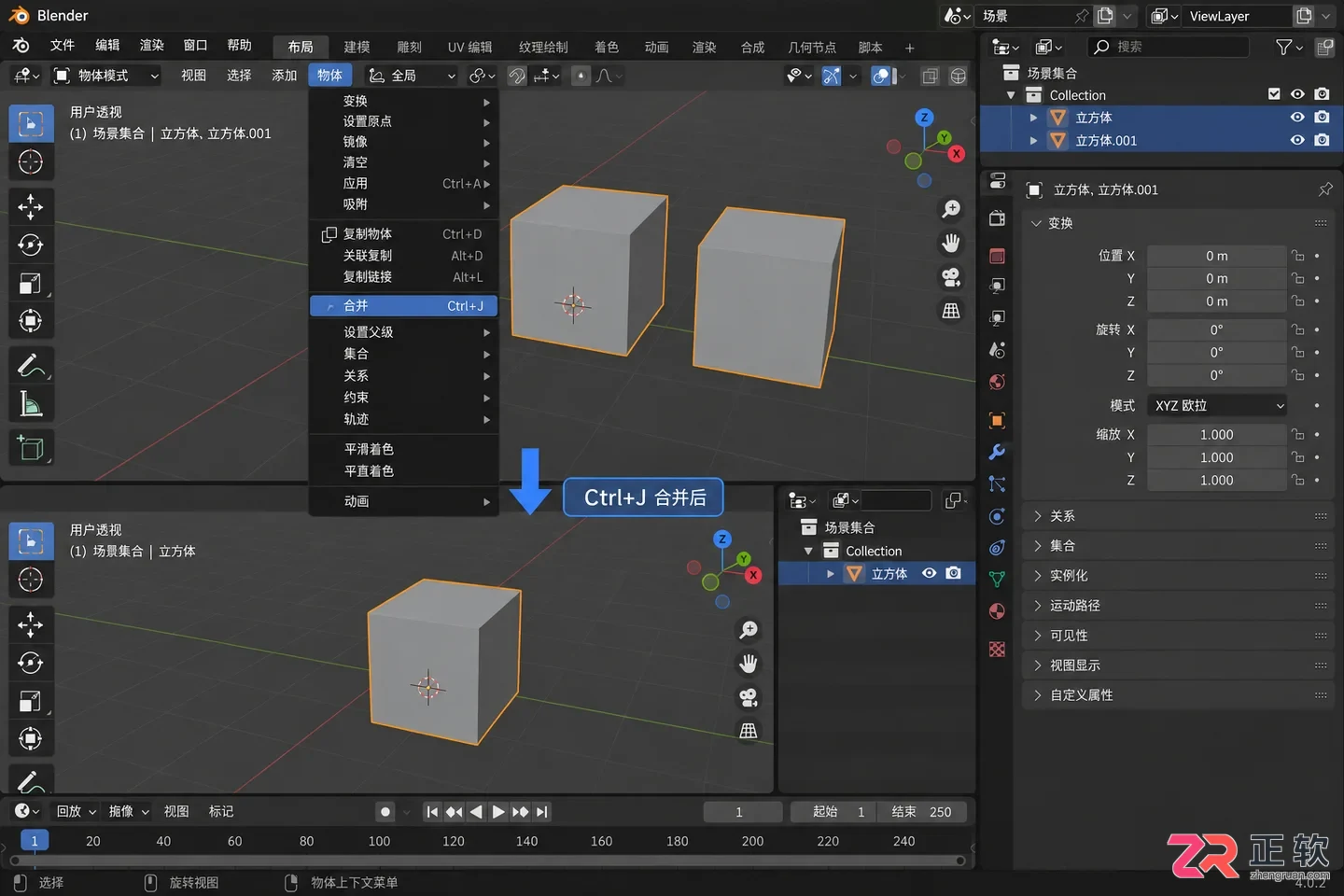Click the pin icon in properties header
The width and height of the screenshot is (1344, 896).
[x=1324, y=189]
